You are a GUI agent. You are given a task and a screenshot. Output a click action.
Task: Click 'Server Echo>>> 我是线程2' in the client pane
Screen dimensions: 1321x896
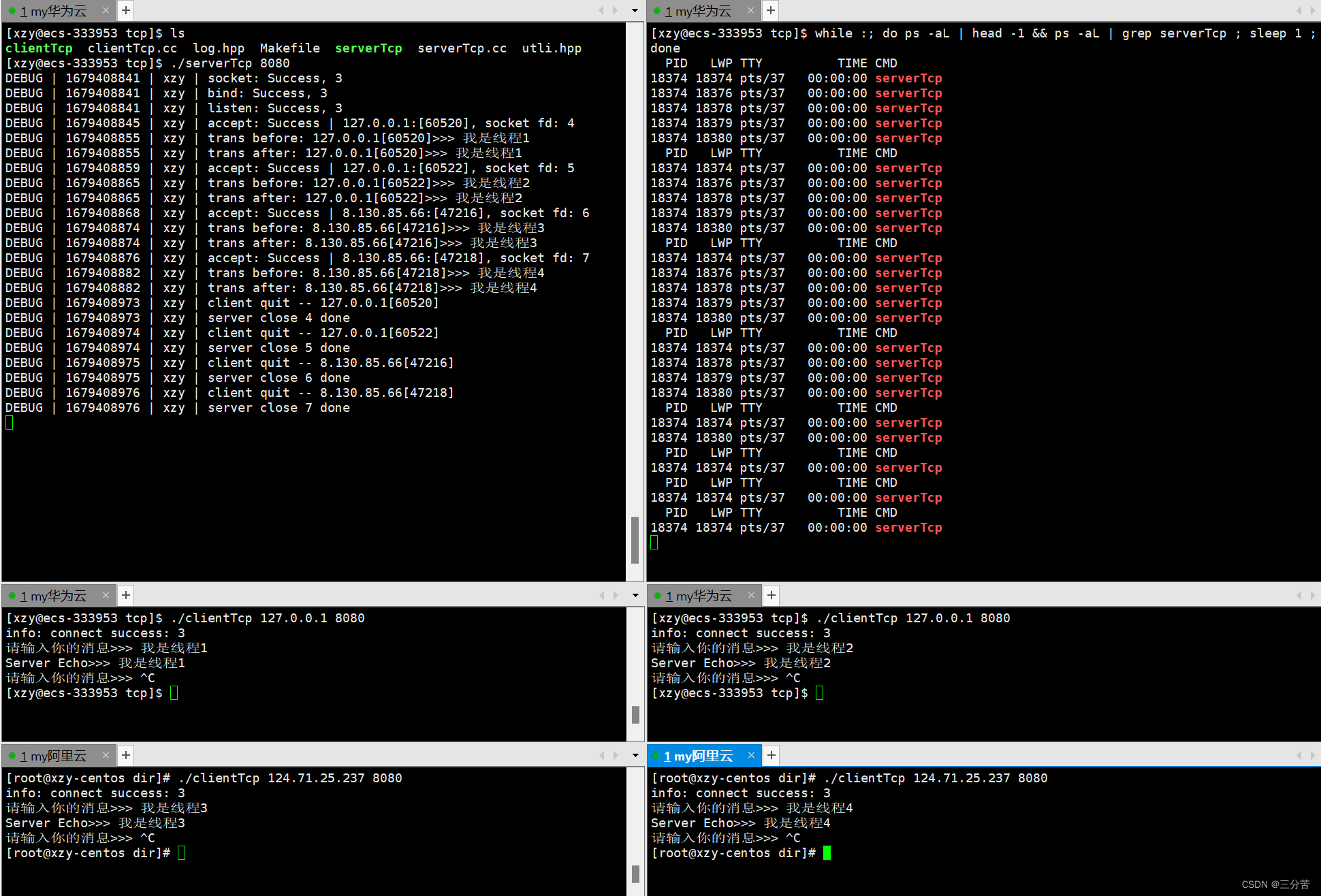pos(741,663)
